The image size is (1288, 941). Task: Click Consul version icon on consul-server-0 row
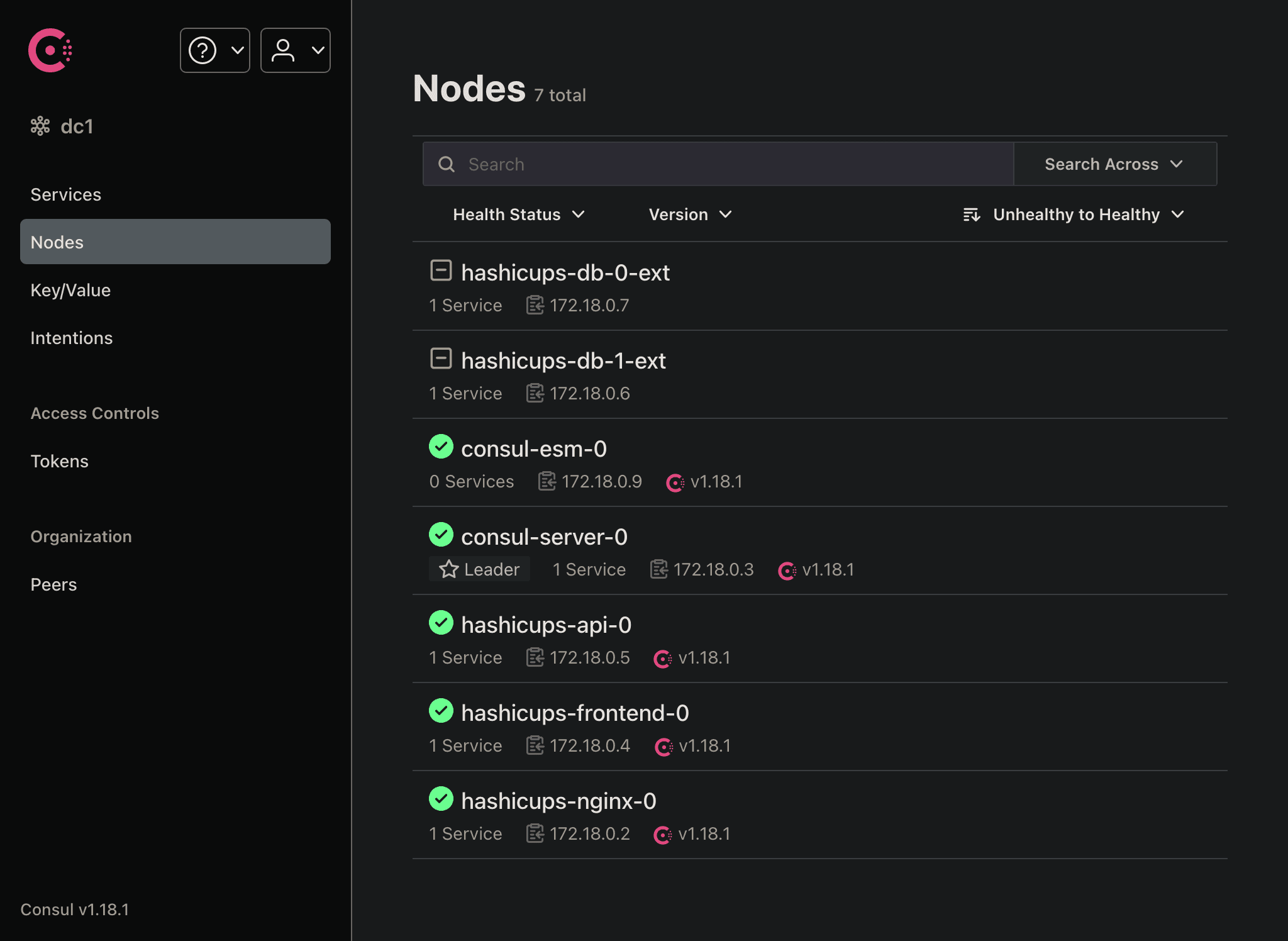(787, 571)
